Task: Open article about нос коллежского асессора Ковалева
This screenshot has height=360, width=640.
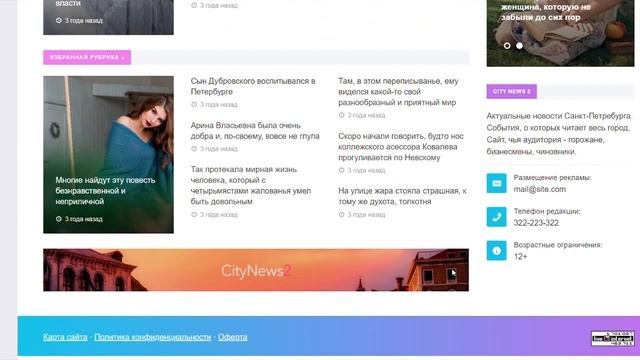Action: tap(401, 147)
